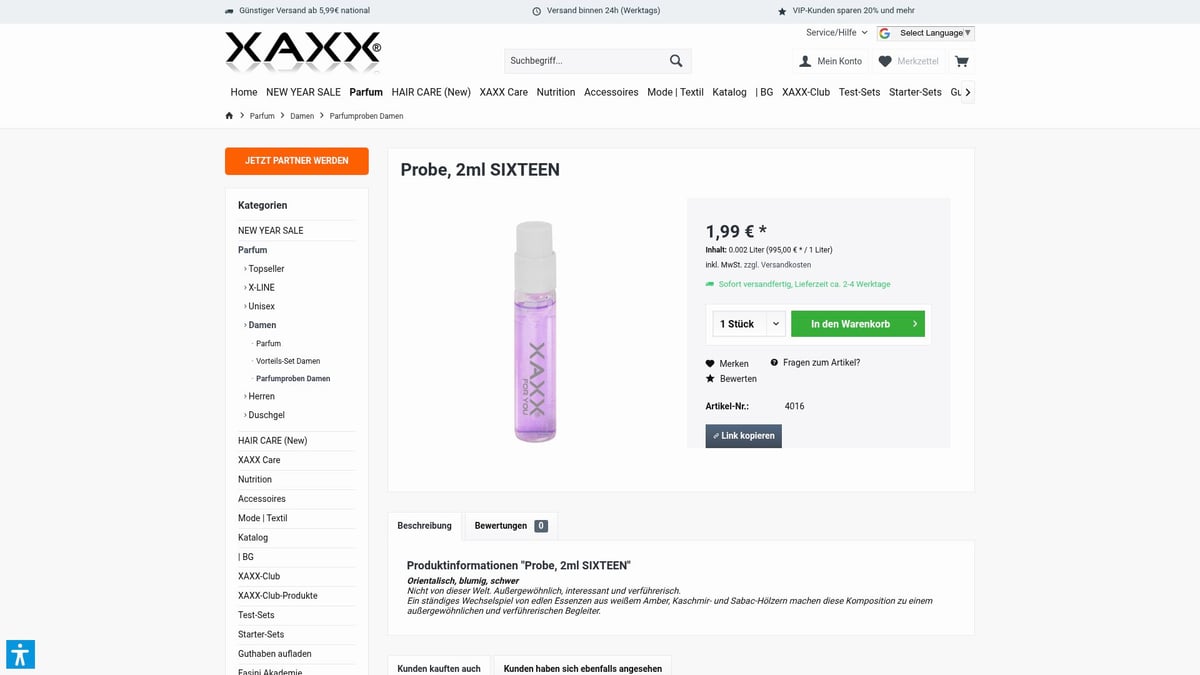Click the magnifying glass search icon
Viewport: 1200px width, 675px height.
(676, 60)
